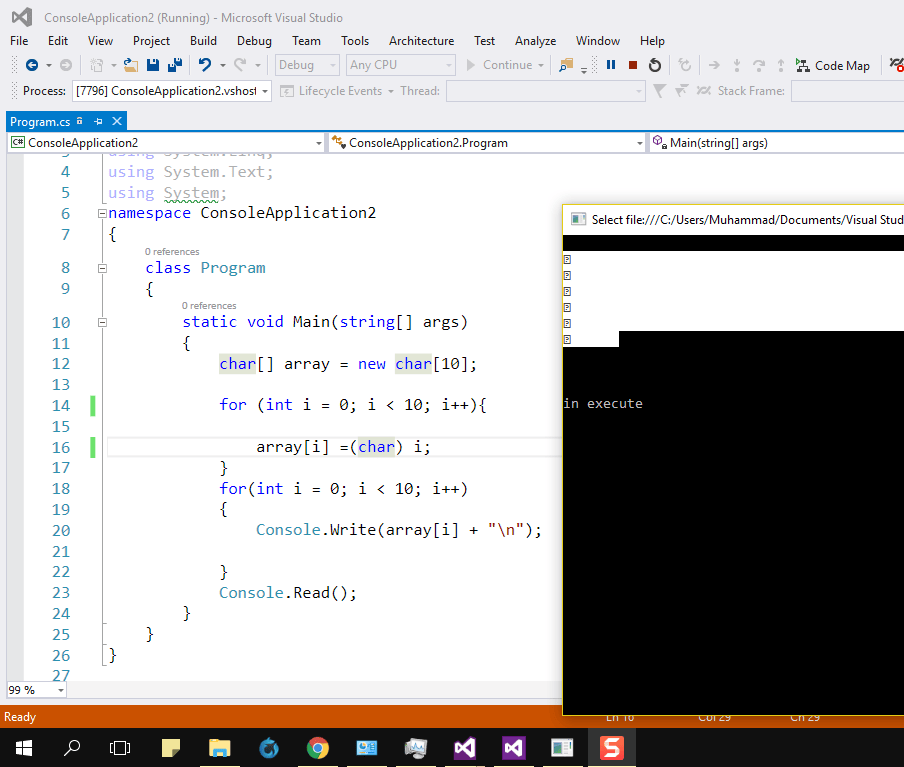Open the Project menu
This screenshot has height=767, width=904.
[x=151, y=41]
